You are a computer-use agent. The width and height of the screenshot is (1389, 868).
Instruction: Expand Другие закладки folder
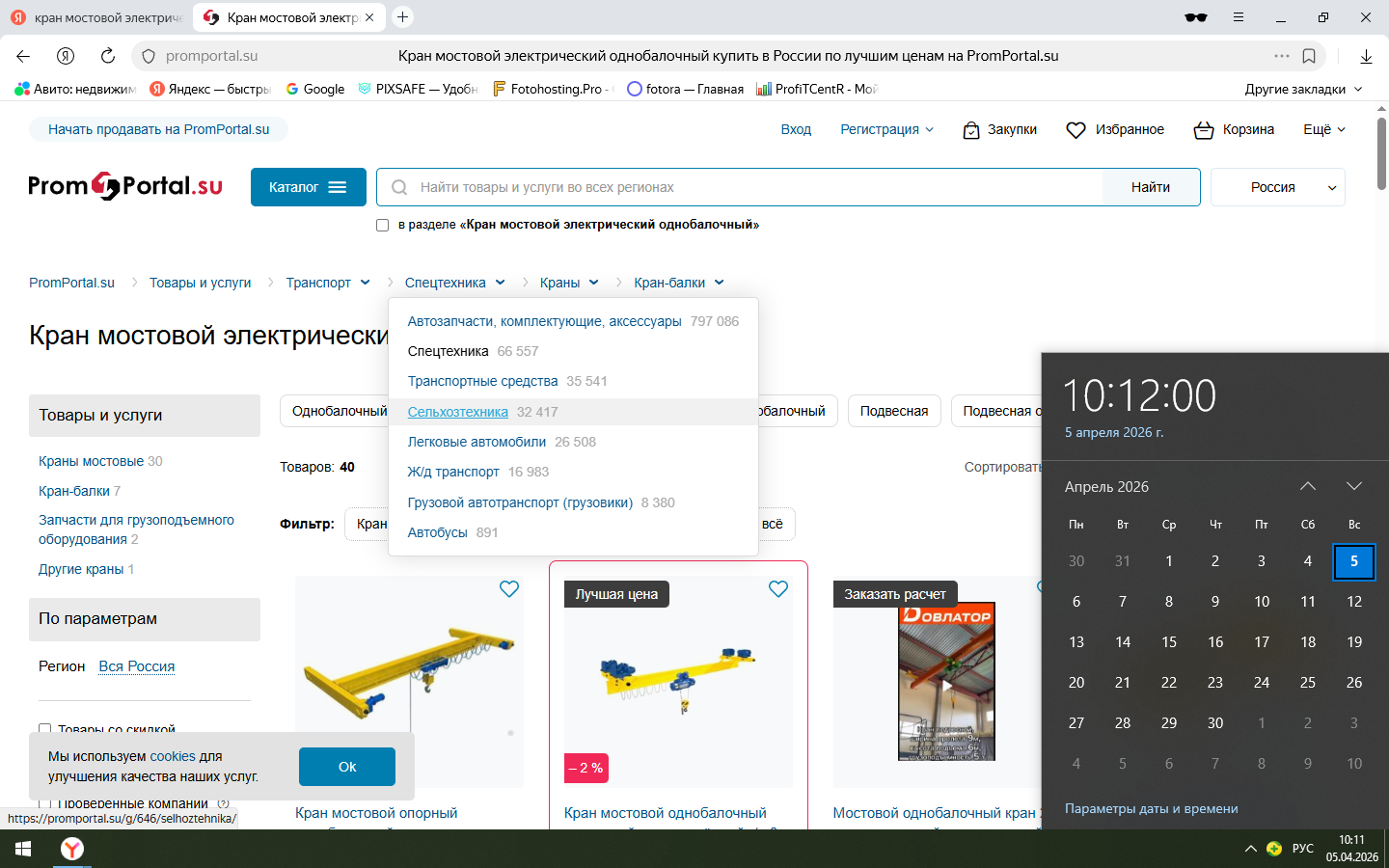pos(1303,89)
